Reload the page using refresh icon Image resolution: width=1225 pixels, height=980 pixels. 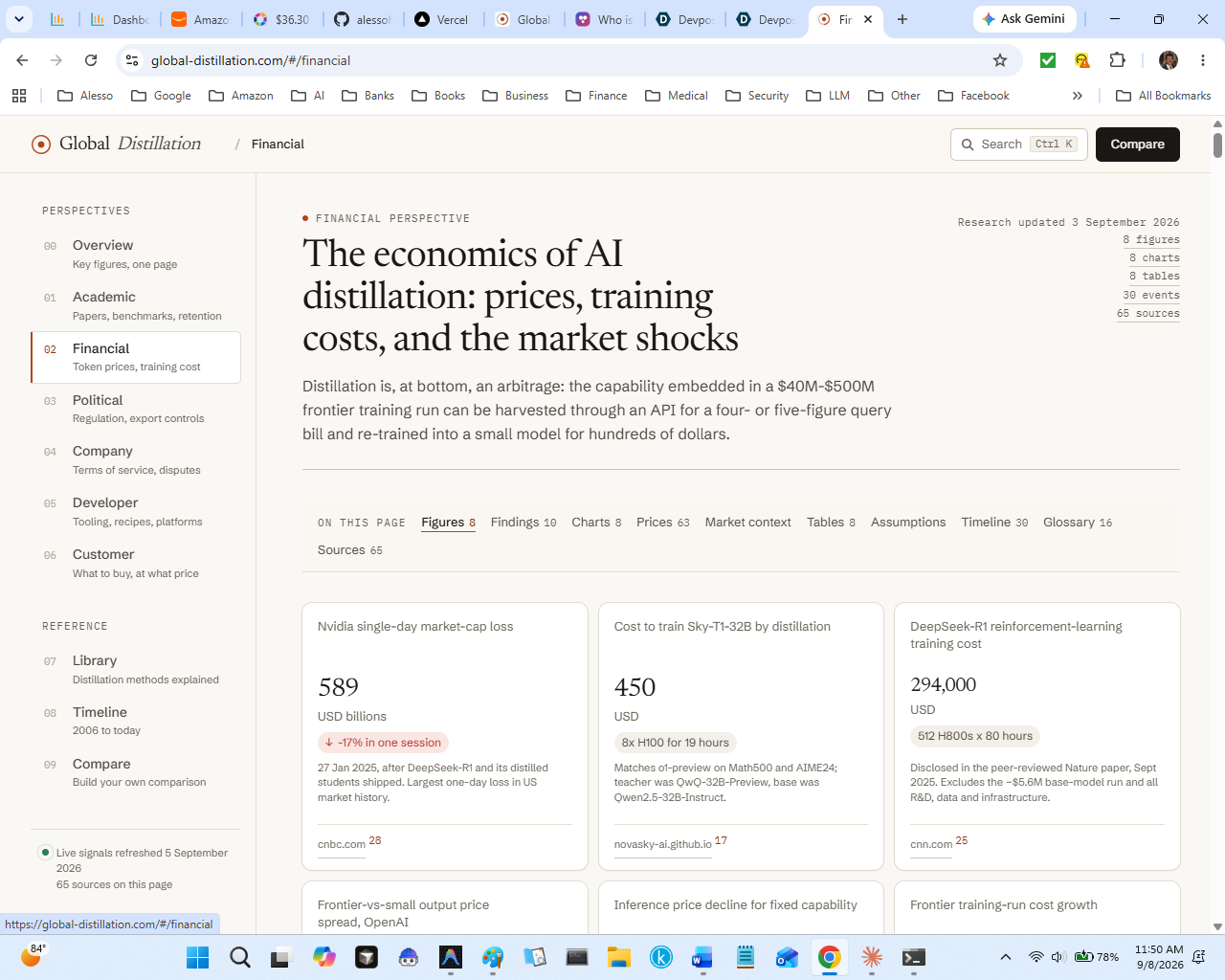(91, 60)
